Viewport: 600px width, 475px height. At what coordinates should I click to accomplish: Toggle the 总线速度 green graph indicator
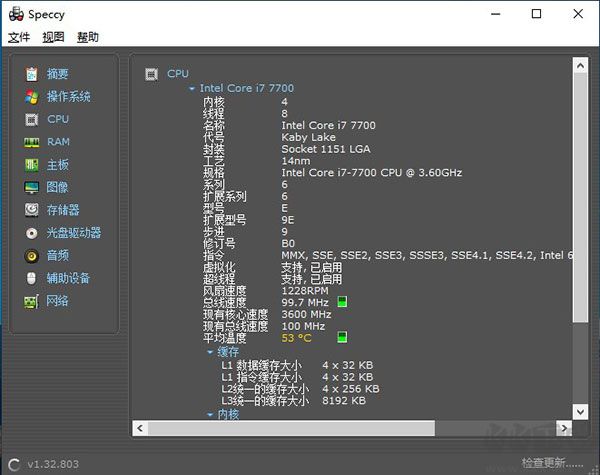342,302
